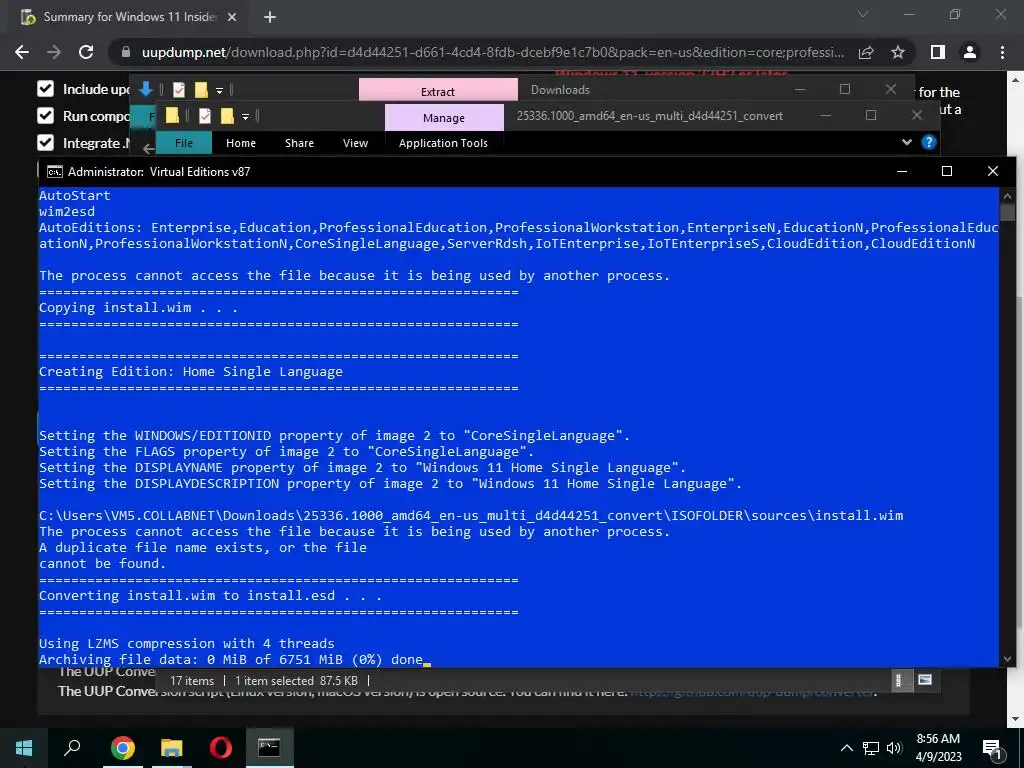Open Opera from the taskbar
The width and height of the screenshot is (1024, 768).
coord(221,748)
